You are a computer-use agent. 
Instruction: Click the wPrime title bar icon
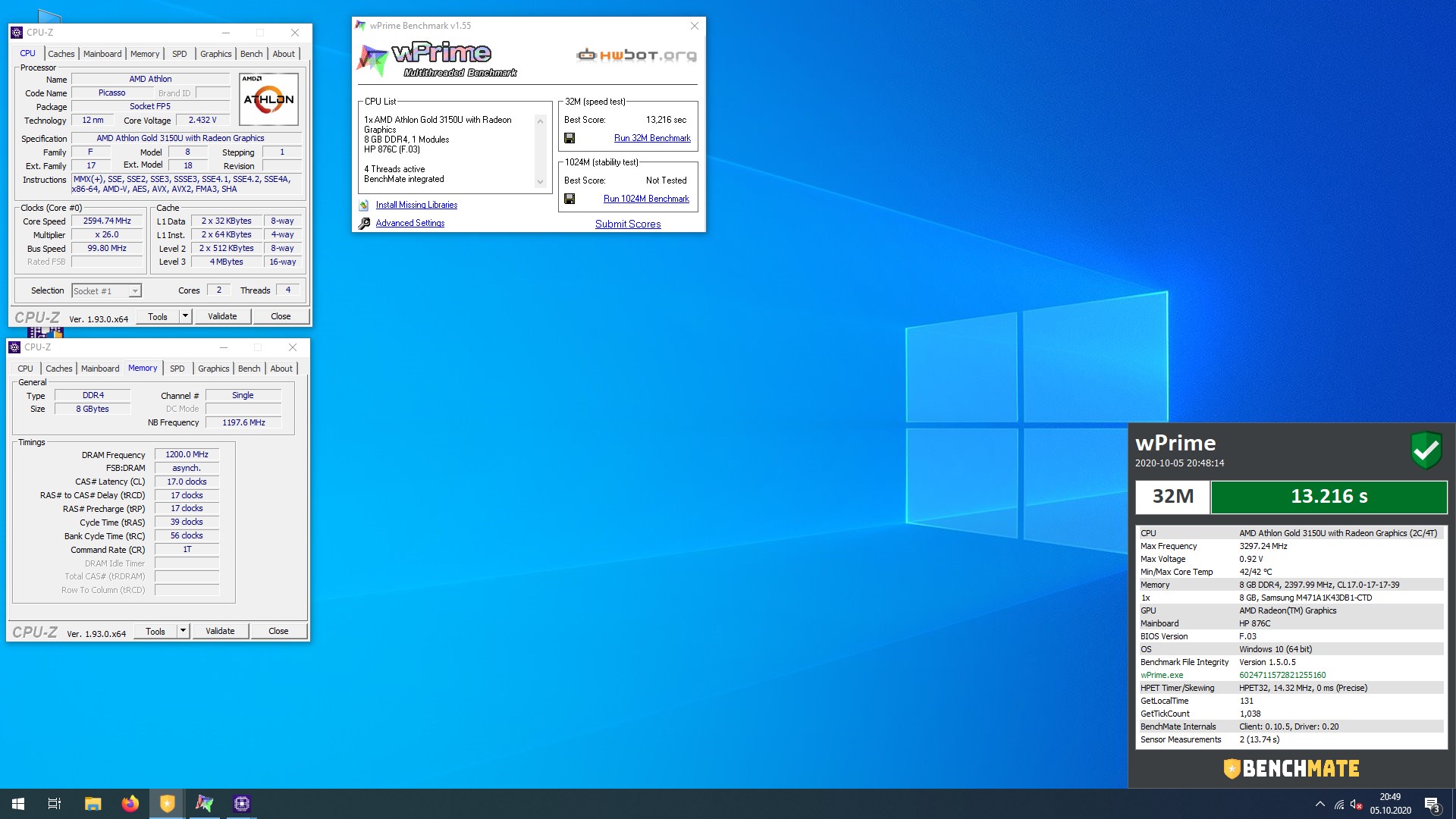(360, 26)
